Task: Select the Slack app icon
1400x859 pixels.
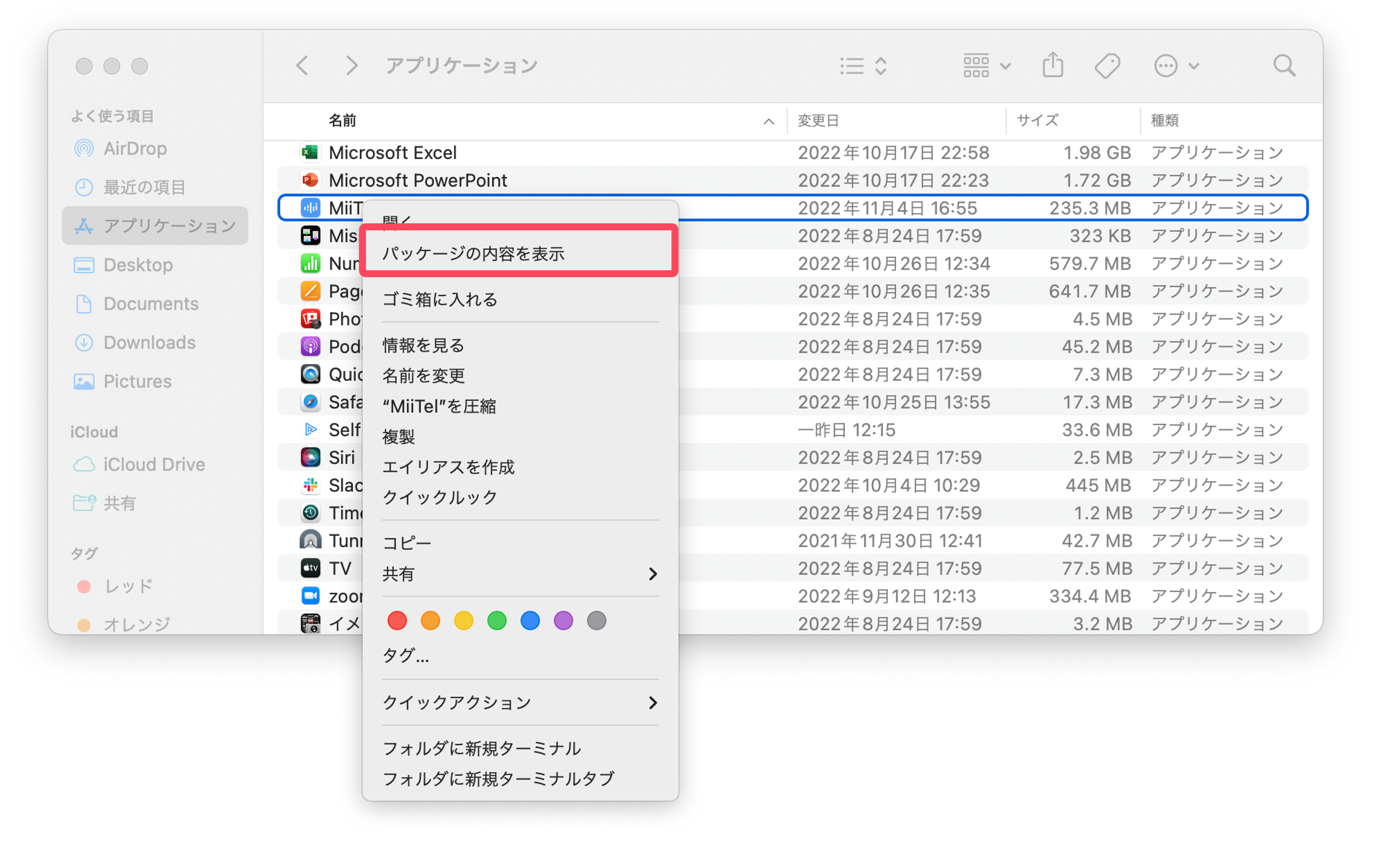Action: (x=310, y=485)
